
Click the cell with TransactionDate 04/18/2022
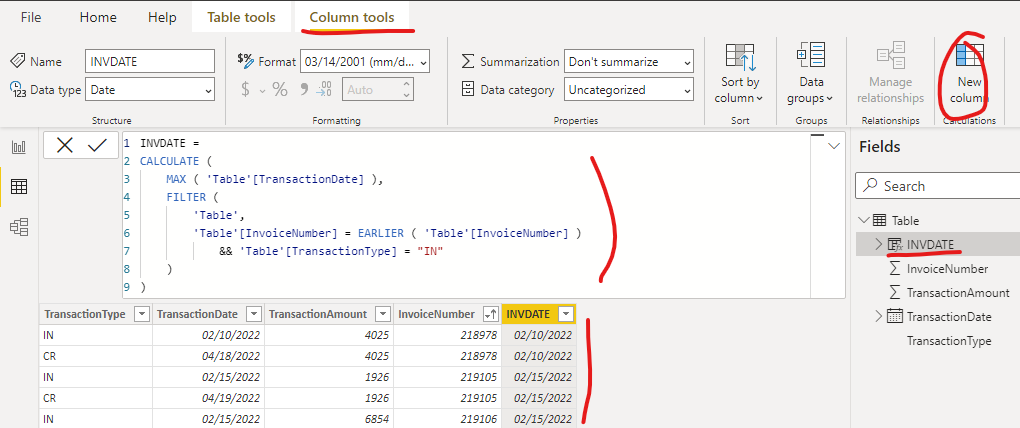click(208, 356)
